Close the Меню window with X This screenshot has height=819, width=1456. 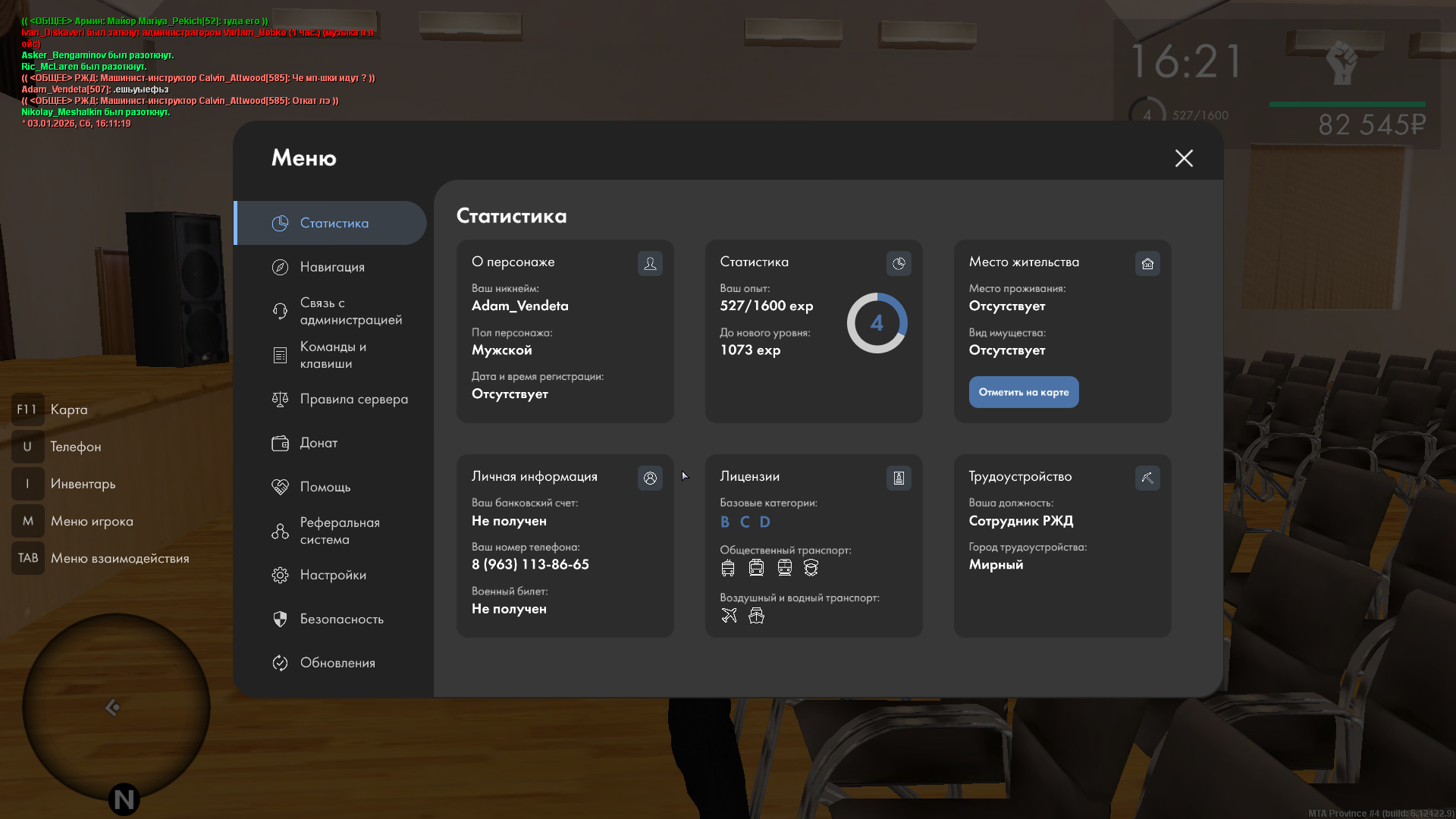pos(1184,158)
